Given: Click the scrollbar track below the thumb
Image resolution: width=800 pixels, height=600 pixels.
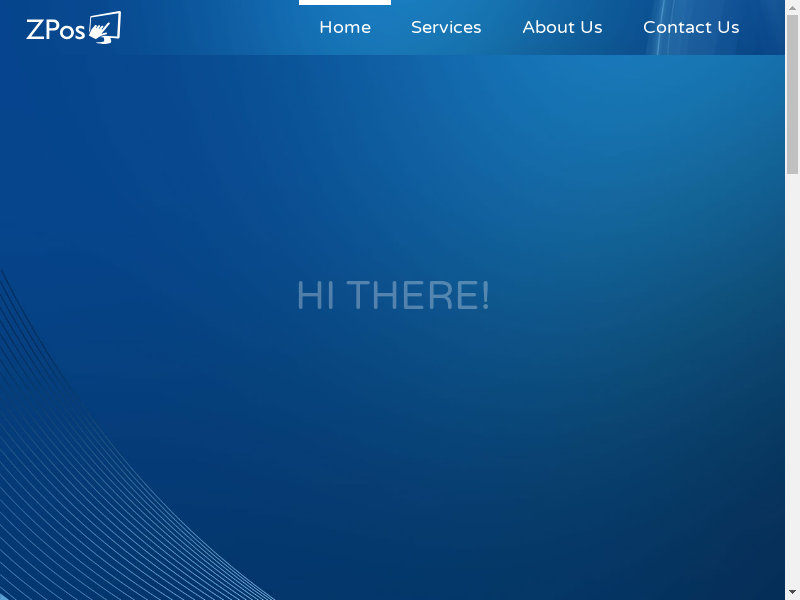Looking at the screenshot, I should [792, 380].
